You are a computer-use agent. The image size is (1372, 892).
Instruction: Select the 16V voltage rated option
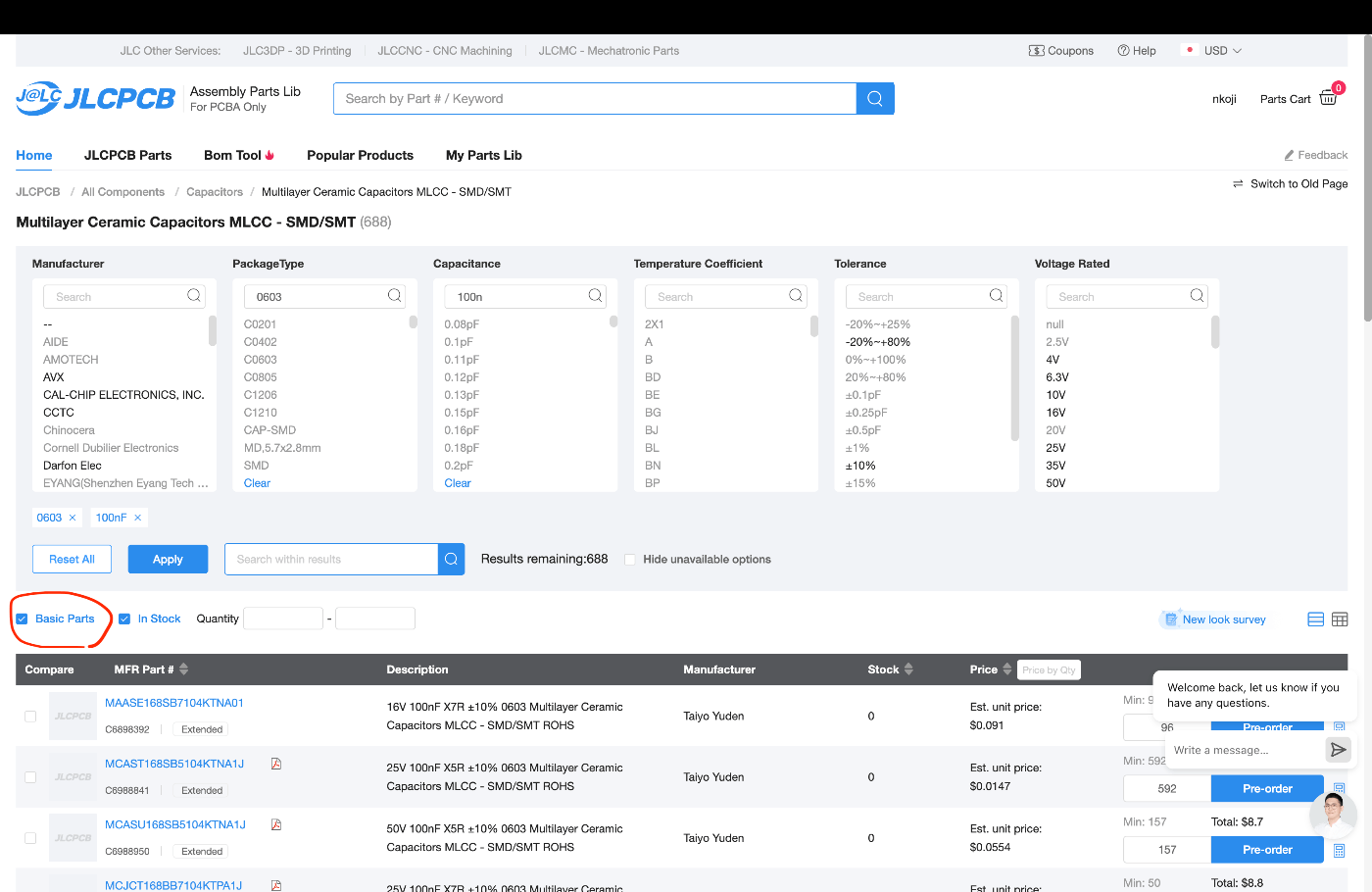1055,413
